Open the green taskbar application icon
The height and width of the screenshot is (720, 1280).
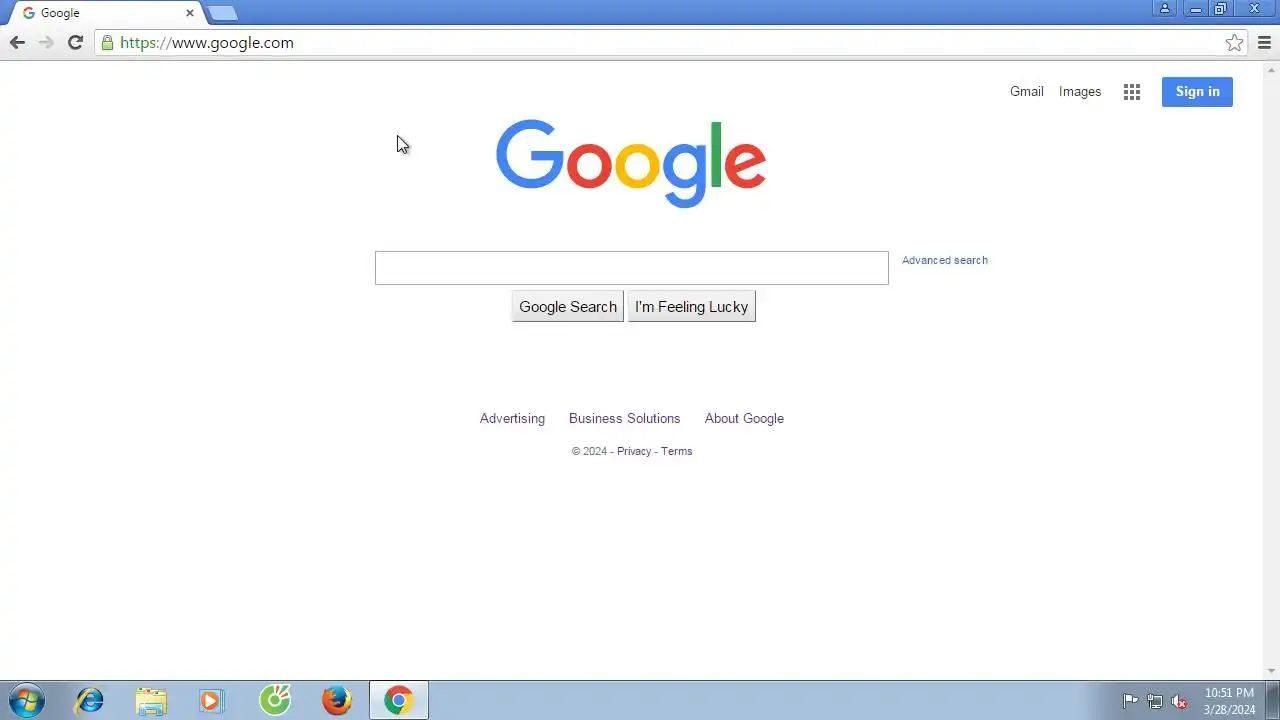pyautogui.click(x=275, y=701)
